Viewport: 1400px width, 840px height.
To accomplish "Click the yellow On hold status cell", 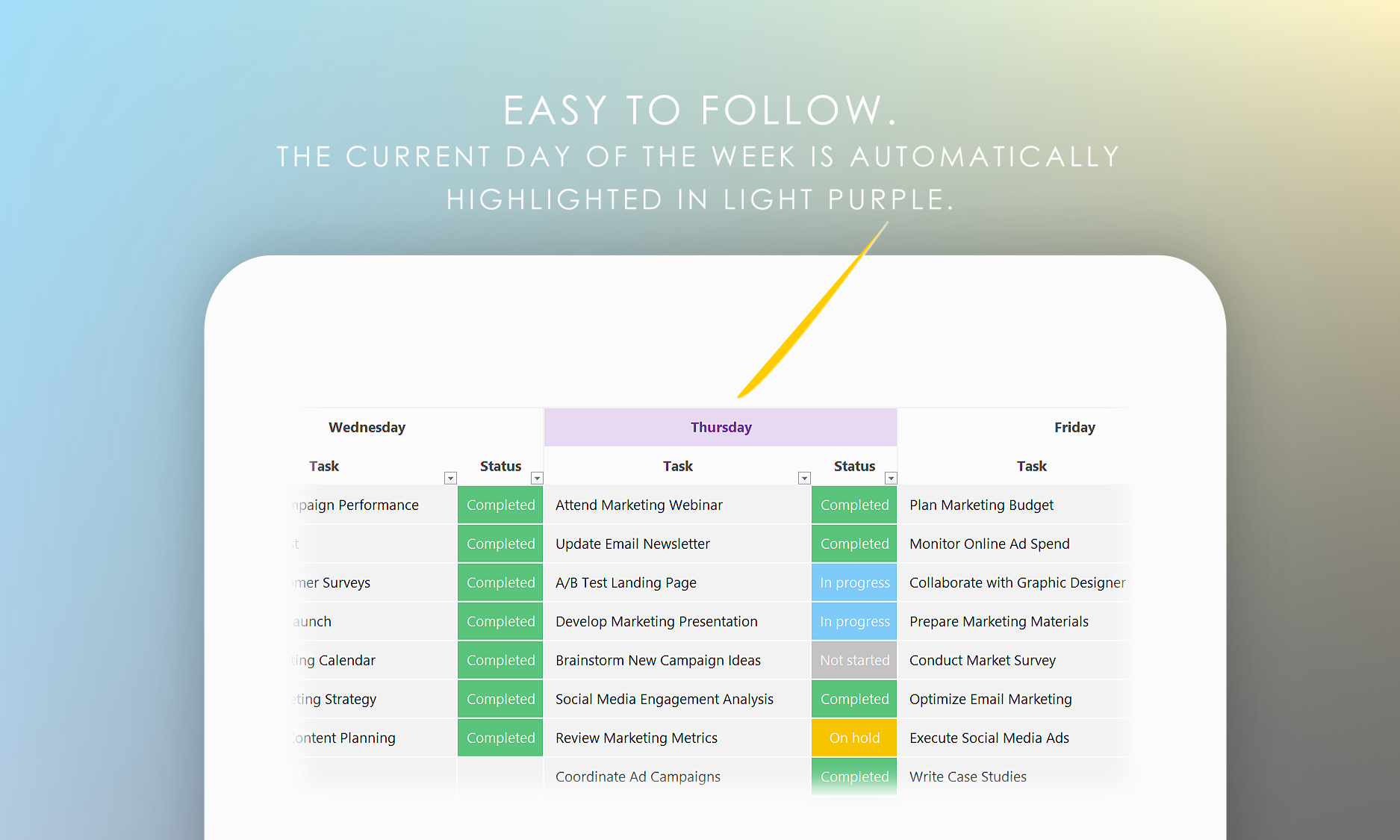I will [x=854, y=738].
